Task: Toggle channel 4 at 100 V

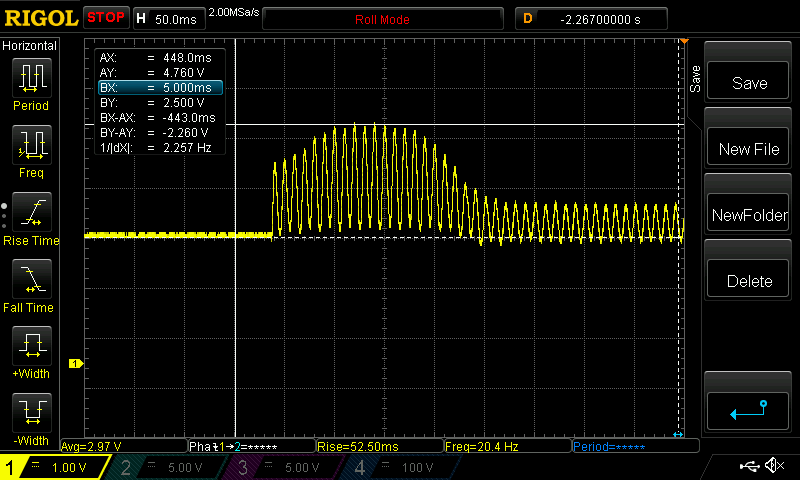Action: 400,467
